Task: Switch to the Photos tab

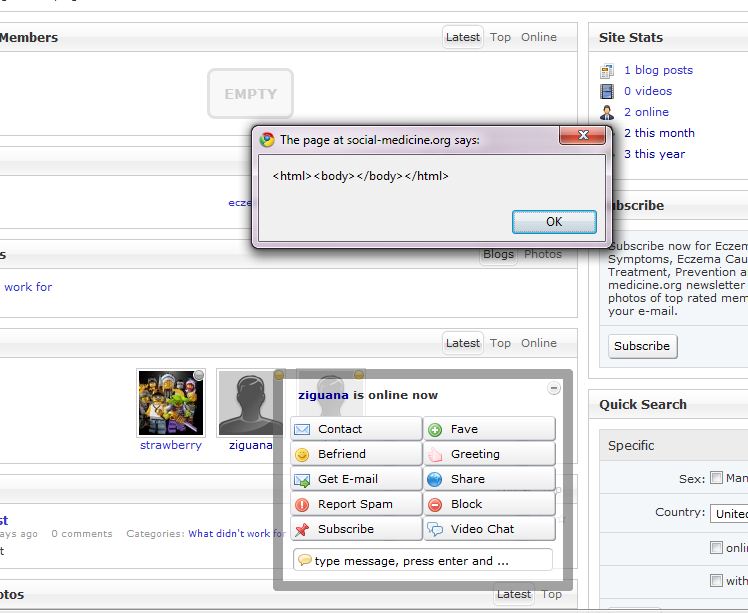Action: click(x=543, y=254)
